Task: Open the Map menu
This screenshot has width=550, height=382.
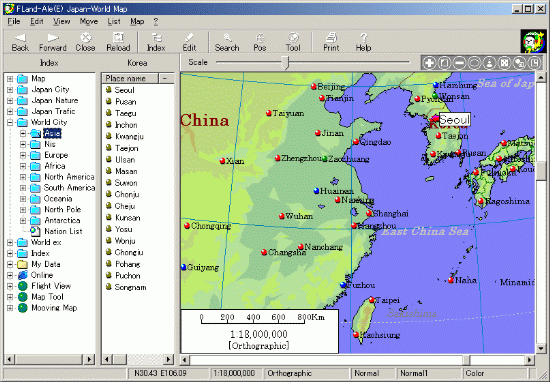Action: click(137, 22)
